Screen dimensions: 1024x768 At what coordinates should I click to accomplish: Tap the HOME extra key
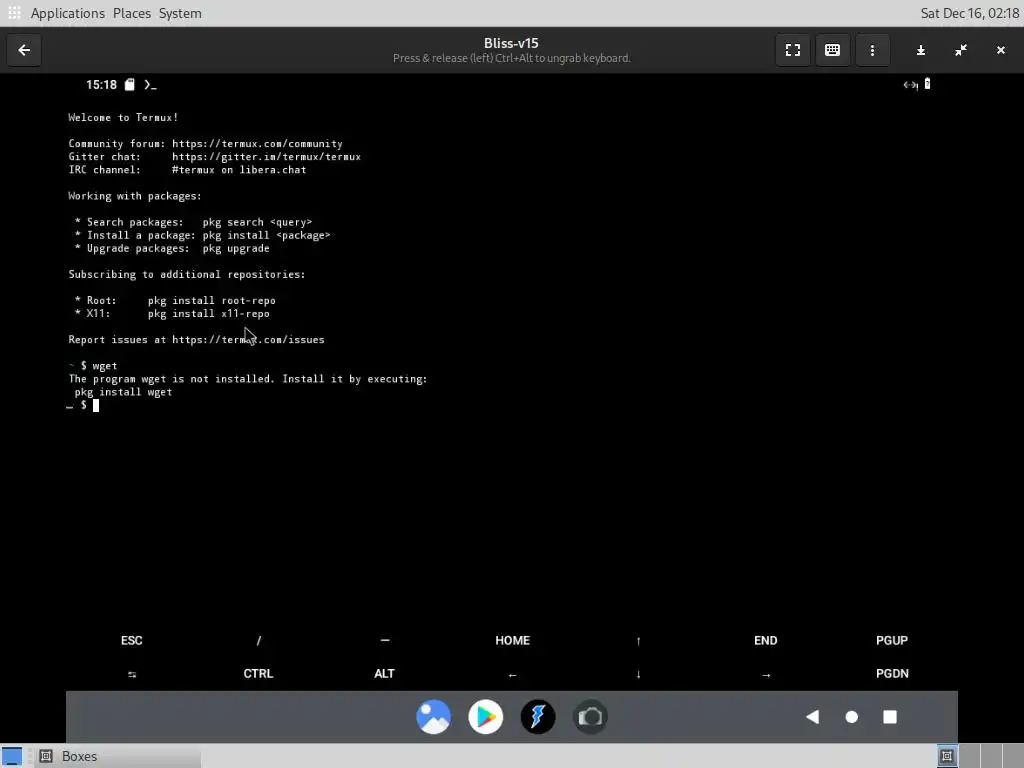pos(512,641)
